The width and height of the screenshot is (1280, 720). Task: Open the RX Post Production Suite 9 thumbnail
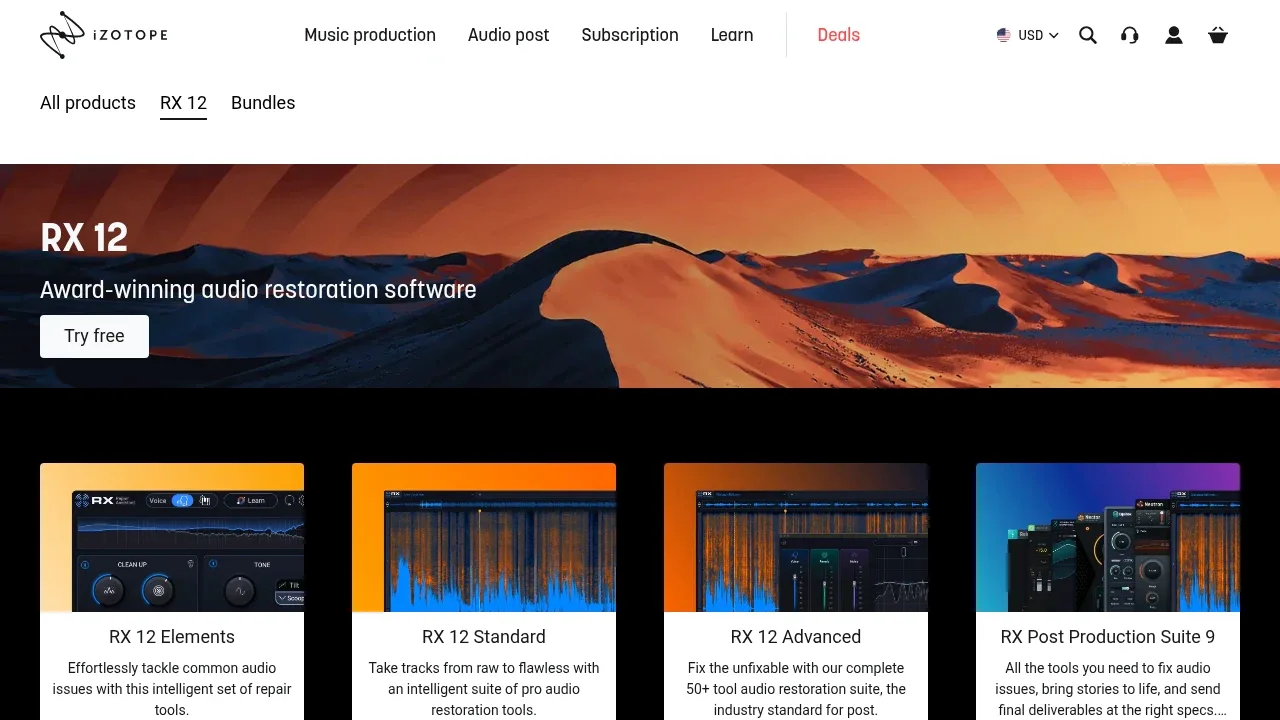coord(1108,537)
